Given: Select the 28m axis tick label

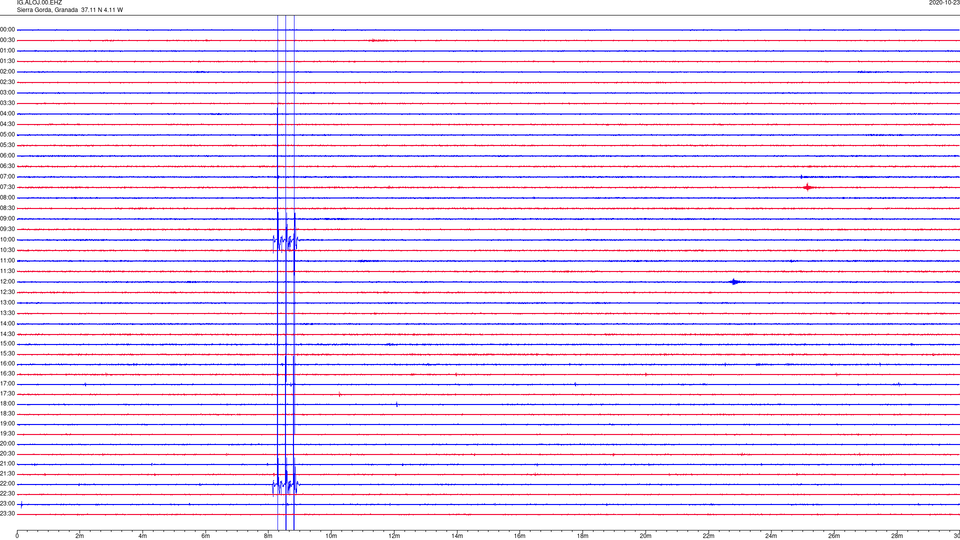Looking at the screenshot, I should coord(897,536).
